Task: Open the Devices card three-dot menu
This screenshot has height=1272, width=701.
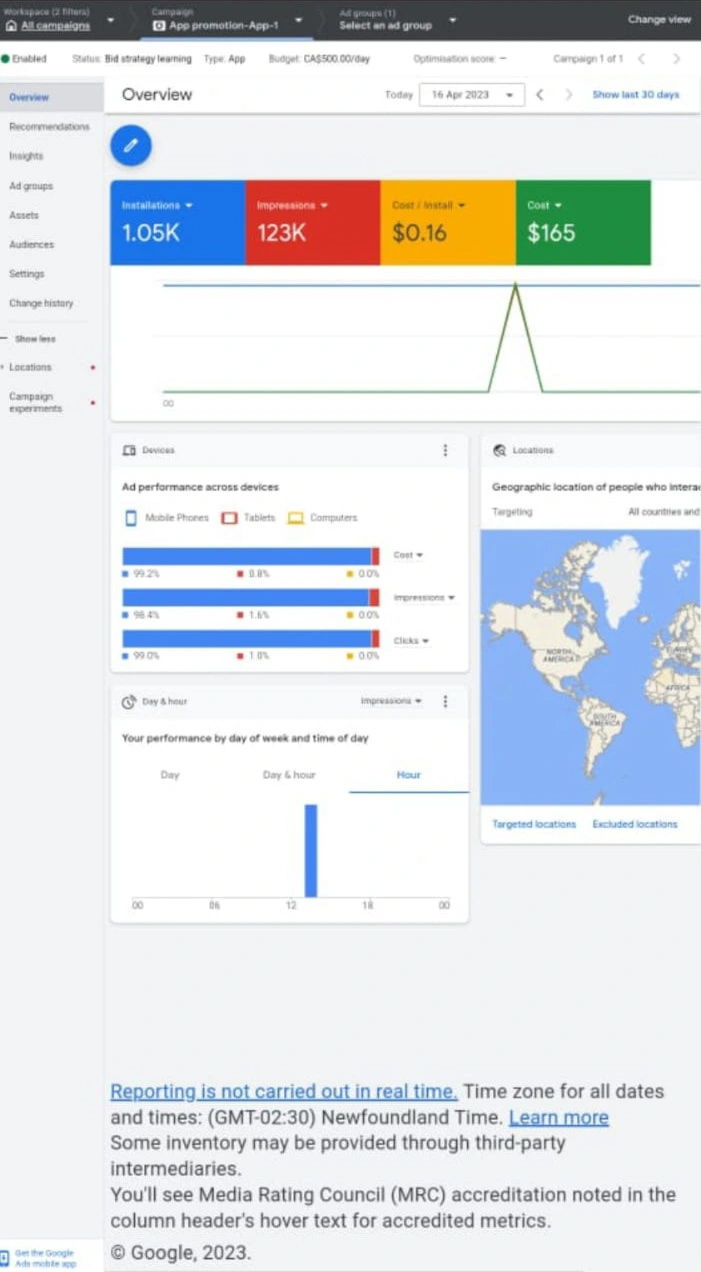Action: [x=445, y=450]
